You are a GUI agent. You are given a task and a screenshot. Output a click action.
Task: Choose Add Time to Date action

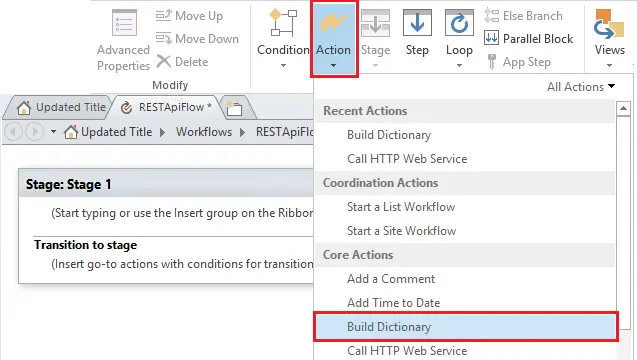465,303
